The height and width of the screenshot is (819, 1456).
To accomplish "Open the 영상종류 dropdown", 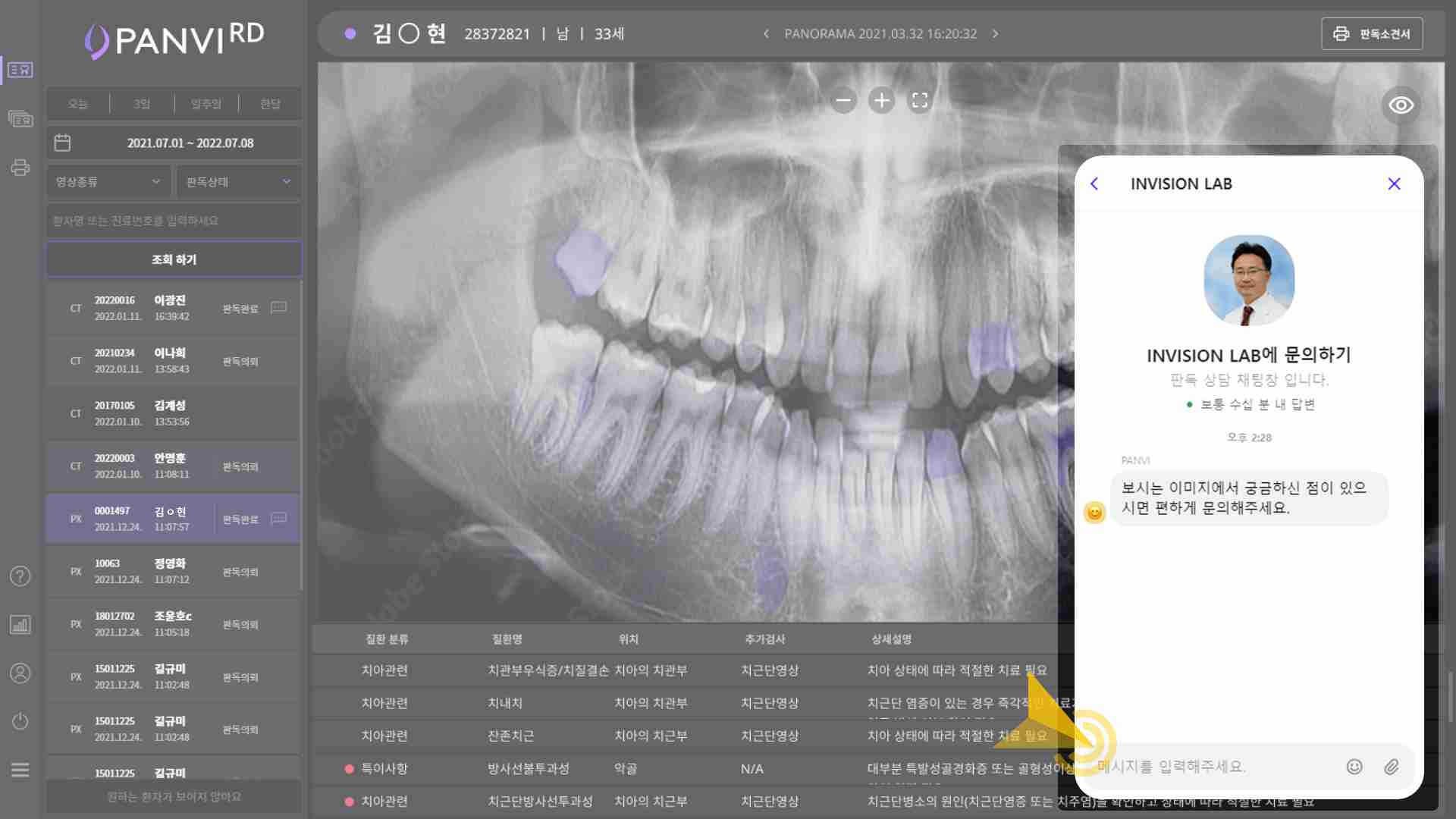I will [108, 182].
